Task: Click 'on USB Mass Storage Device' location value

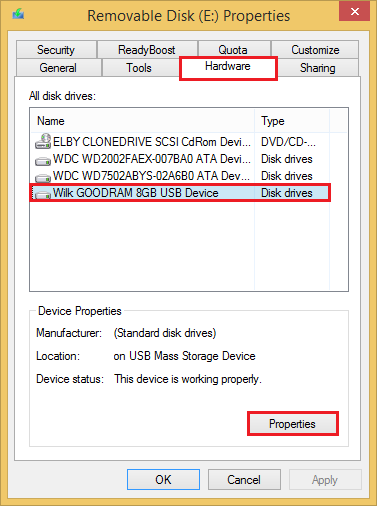Action: [x=184, y=356]
